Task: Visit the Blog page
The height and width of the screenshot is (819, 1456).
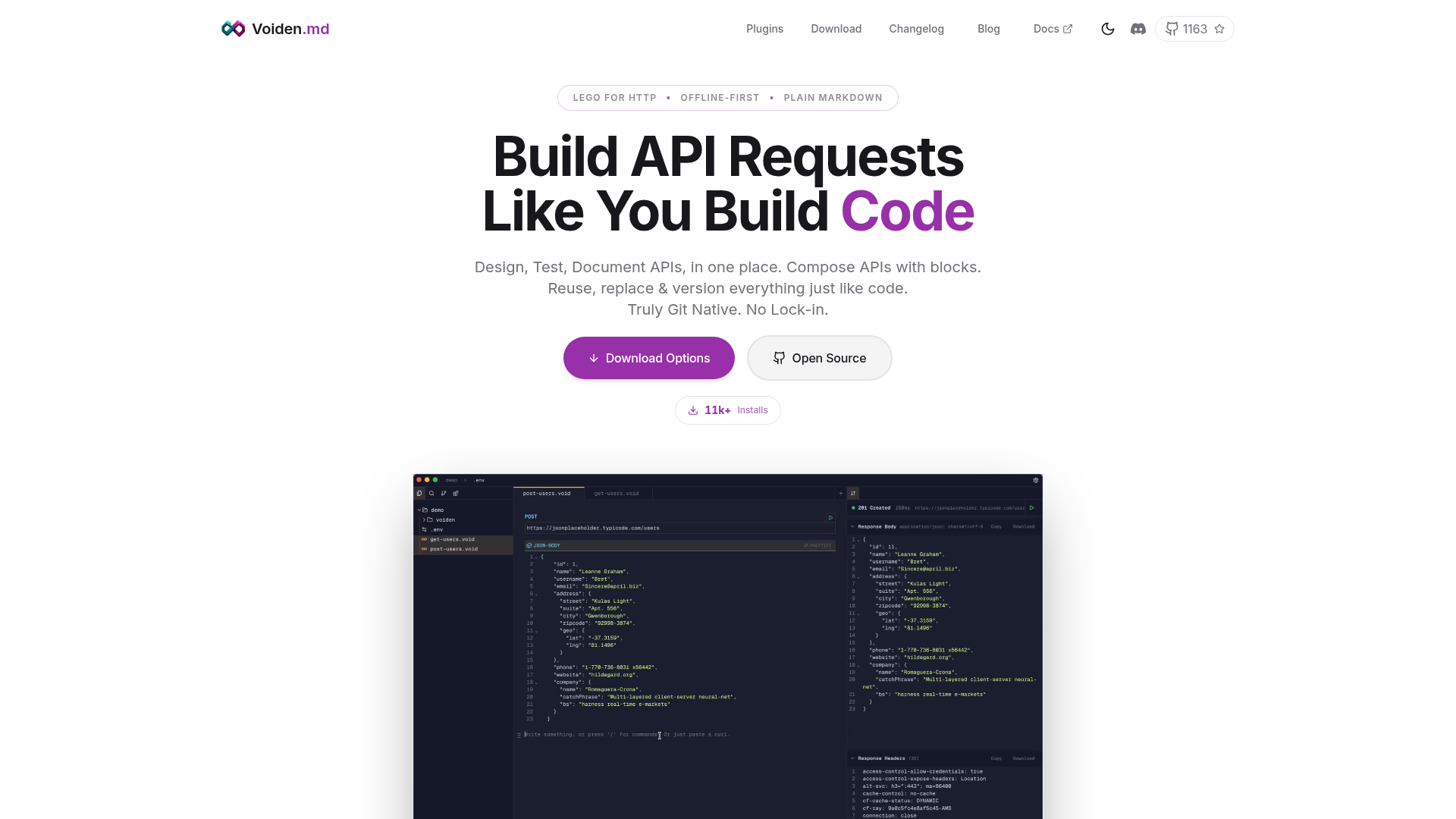Action: [x=988, y=29]
